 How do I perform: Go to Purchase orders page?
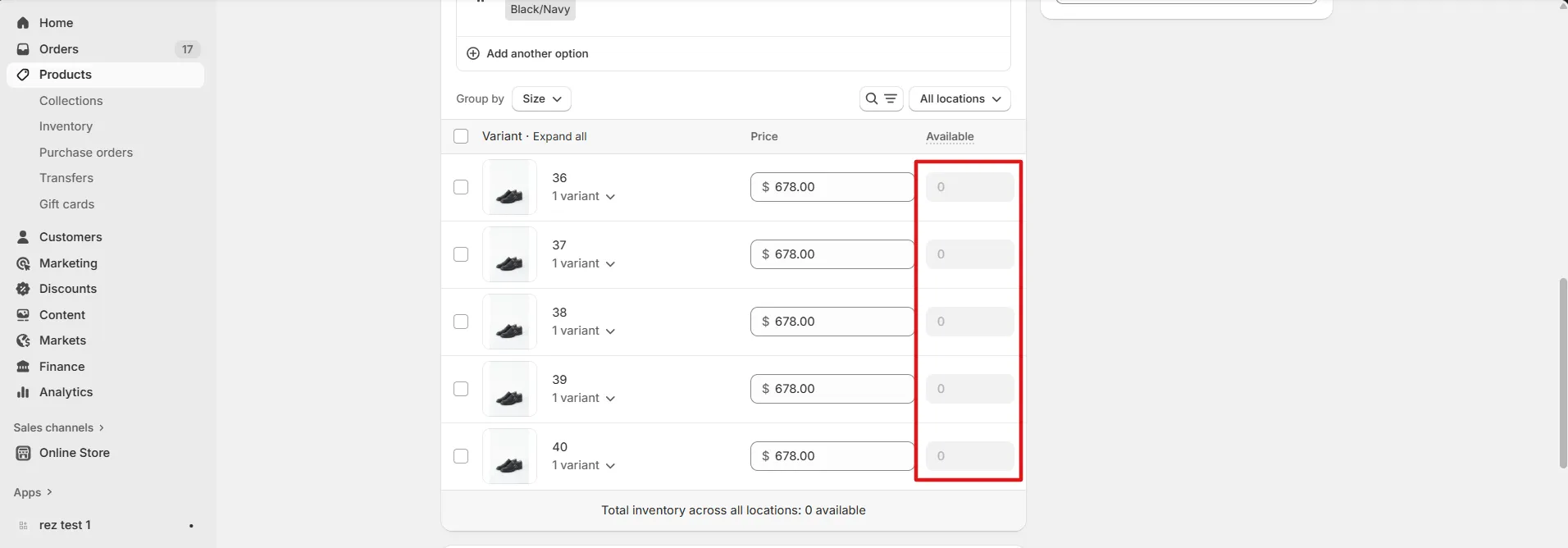pos(86,153)
